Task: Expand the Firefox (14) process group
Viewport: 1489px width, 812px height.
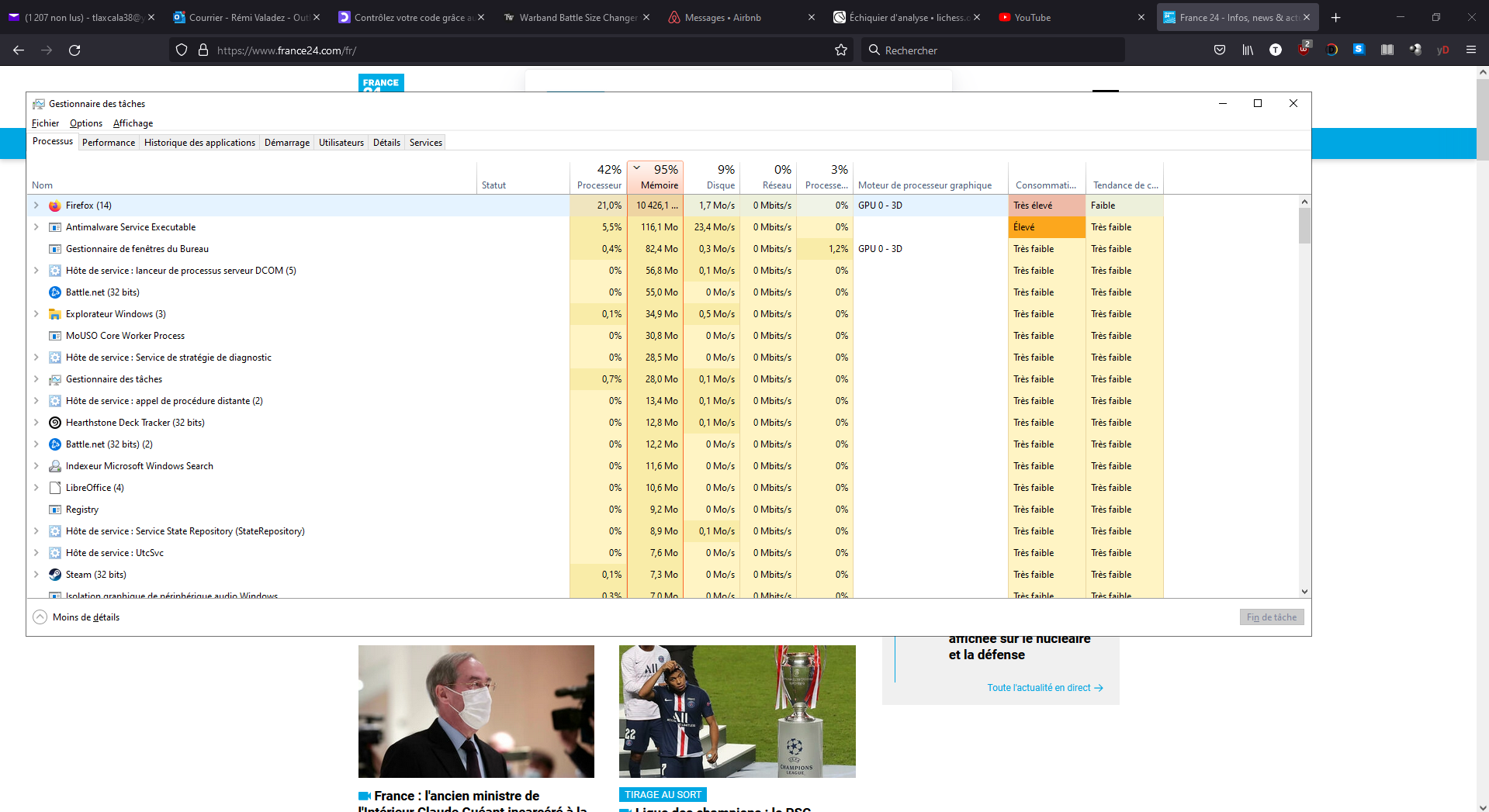Action: coord(36,206)
